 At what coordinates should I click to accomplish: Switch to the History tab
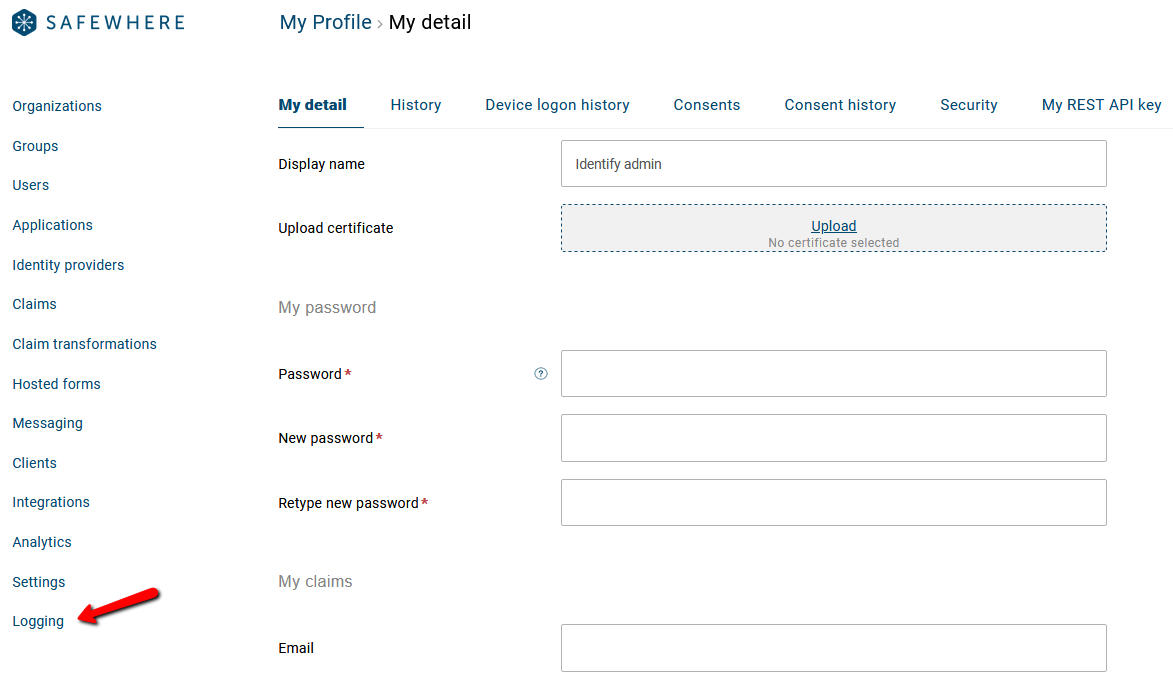click(416, 105)
